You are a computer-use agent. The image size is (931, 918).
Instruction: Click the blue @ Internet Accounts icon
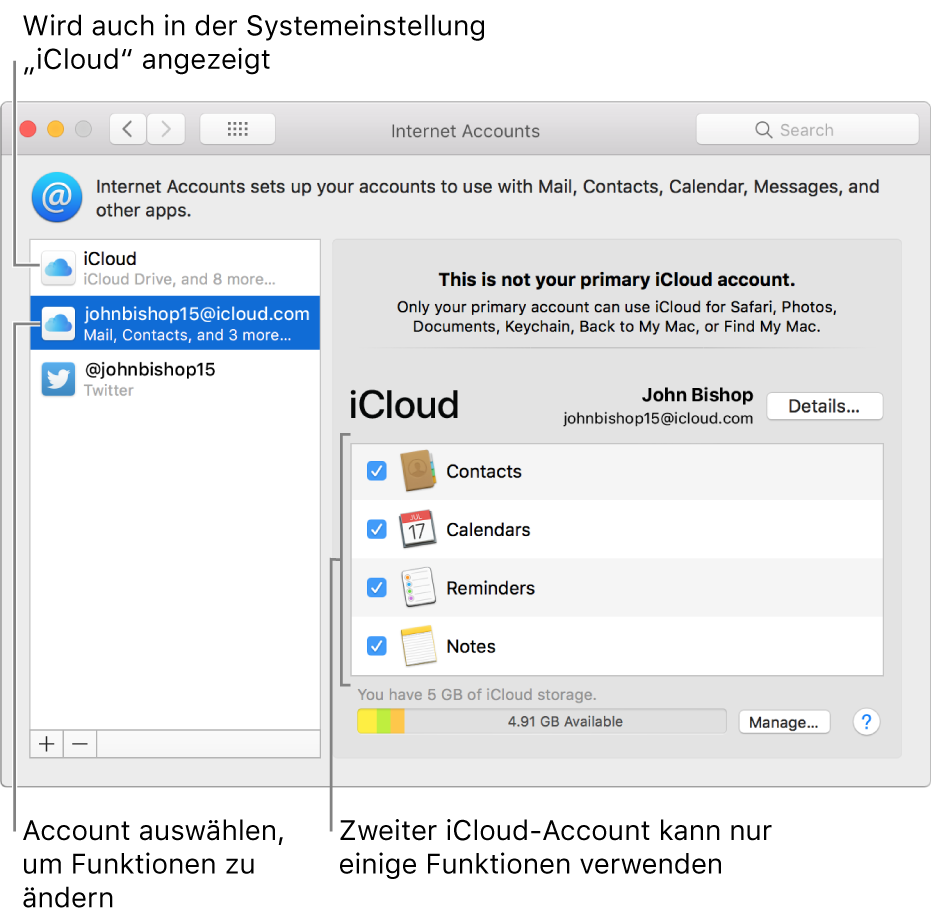[57, 197]
